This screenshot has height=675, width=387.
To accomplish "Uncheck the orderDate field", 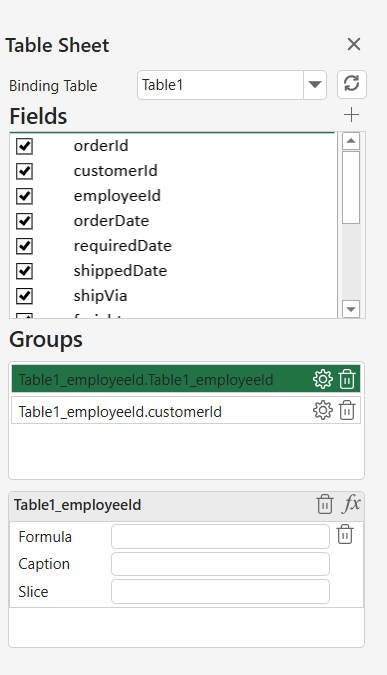I will tap(24, 221).
